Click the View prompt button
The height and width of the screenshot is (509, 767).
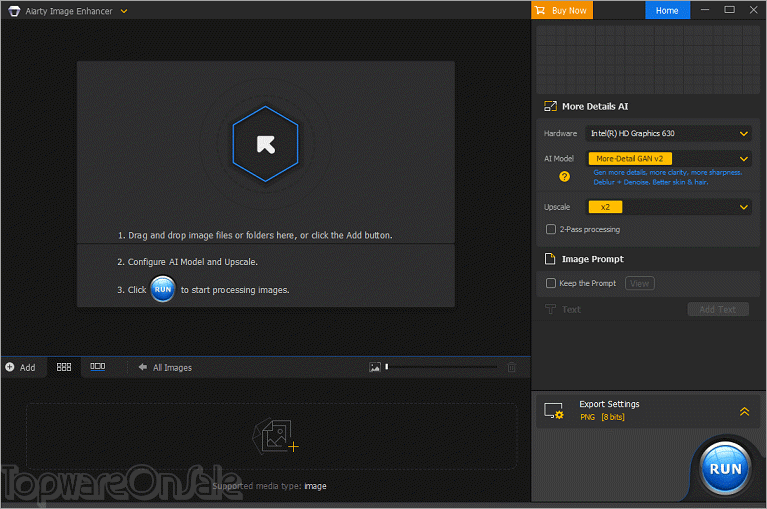coord(639,283)
